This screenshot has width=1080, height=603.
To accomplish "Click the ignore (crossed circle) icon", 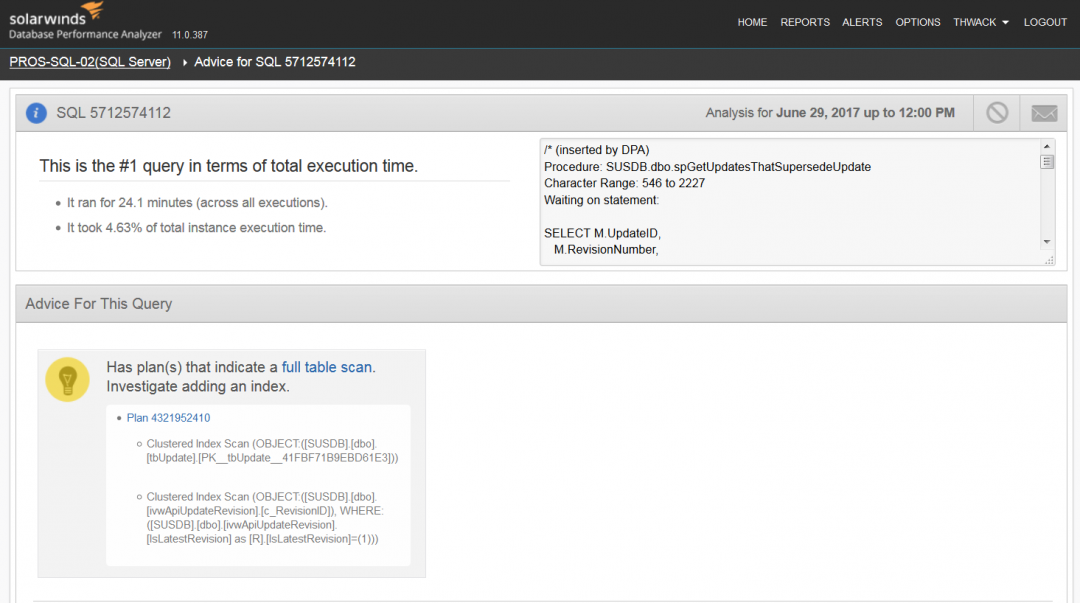I will pyautogui.click(x=997, y=113).
